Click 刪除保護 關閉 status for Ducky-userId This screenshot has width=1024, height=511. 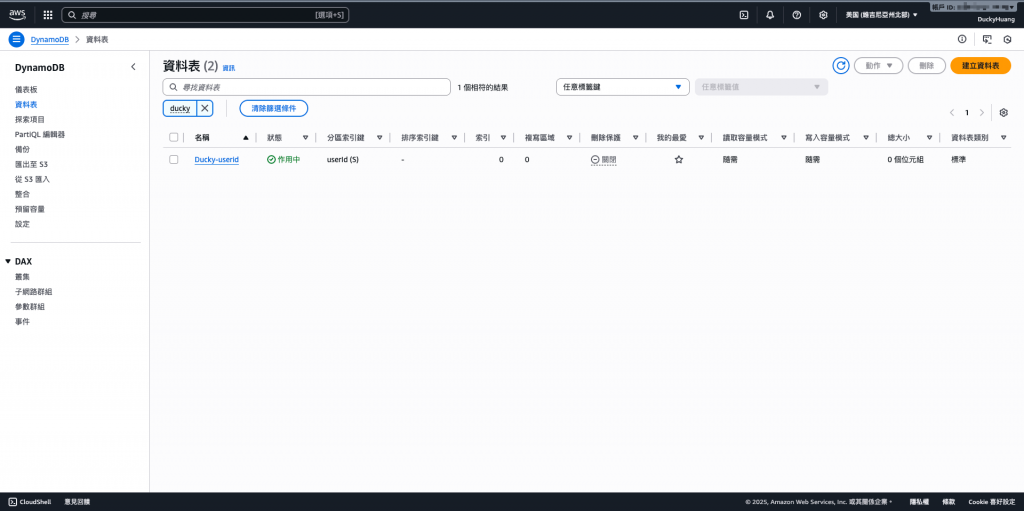click(x=603, y=159)
